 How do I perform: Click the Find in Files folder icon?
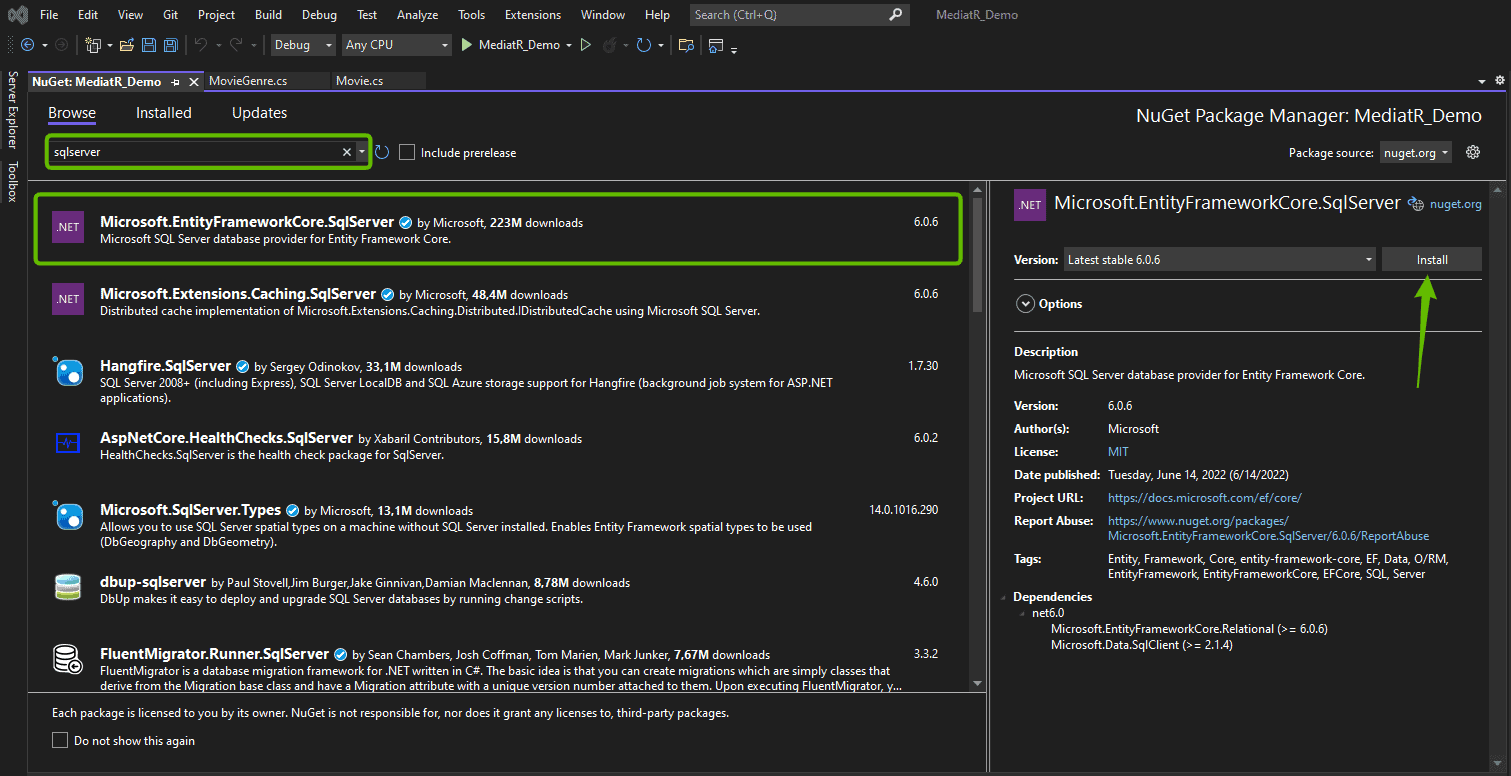tap(686, 45)
